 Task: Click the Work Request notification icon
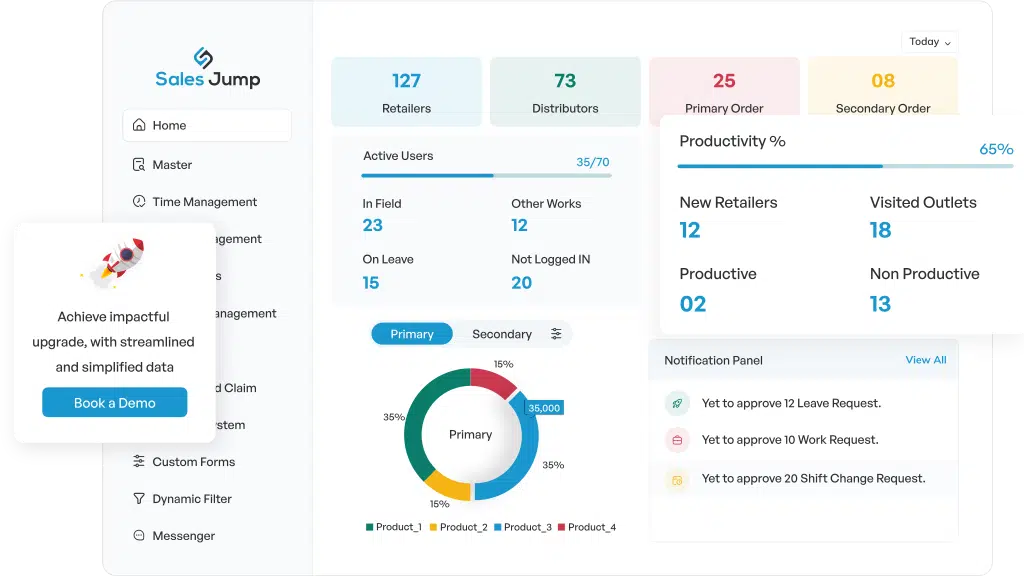click(677, 440)
